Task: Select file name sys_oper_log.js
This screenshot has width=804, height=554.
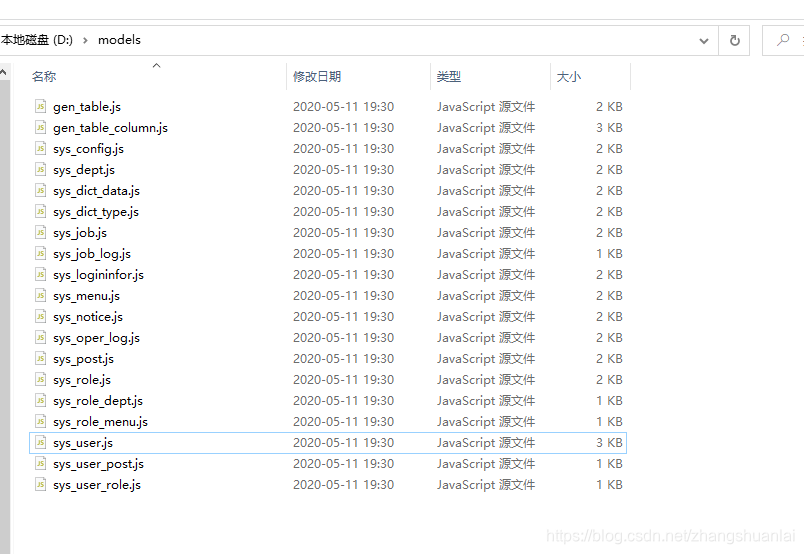Action: click(x=96, y=338)
